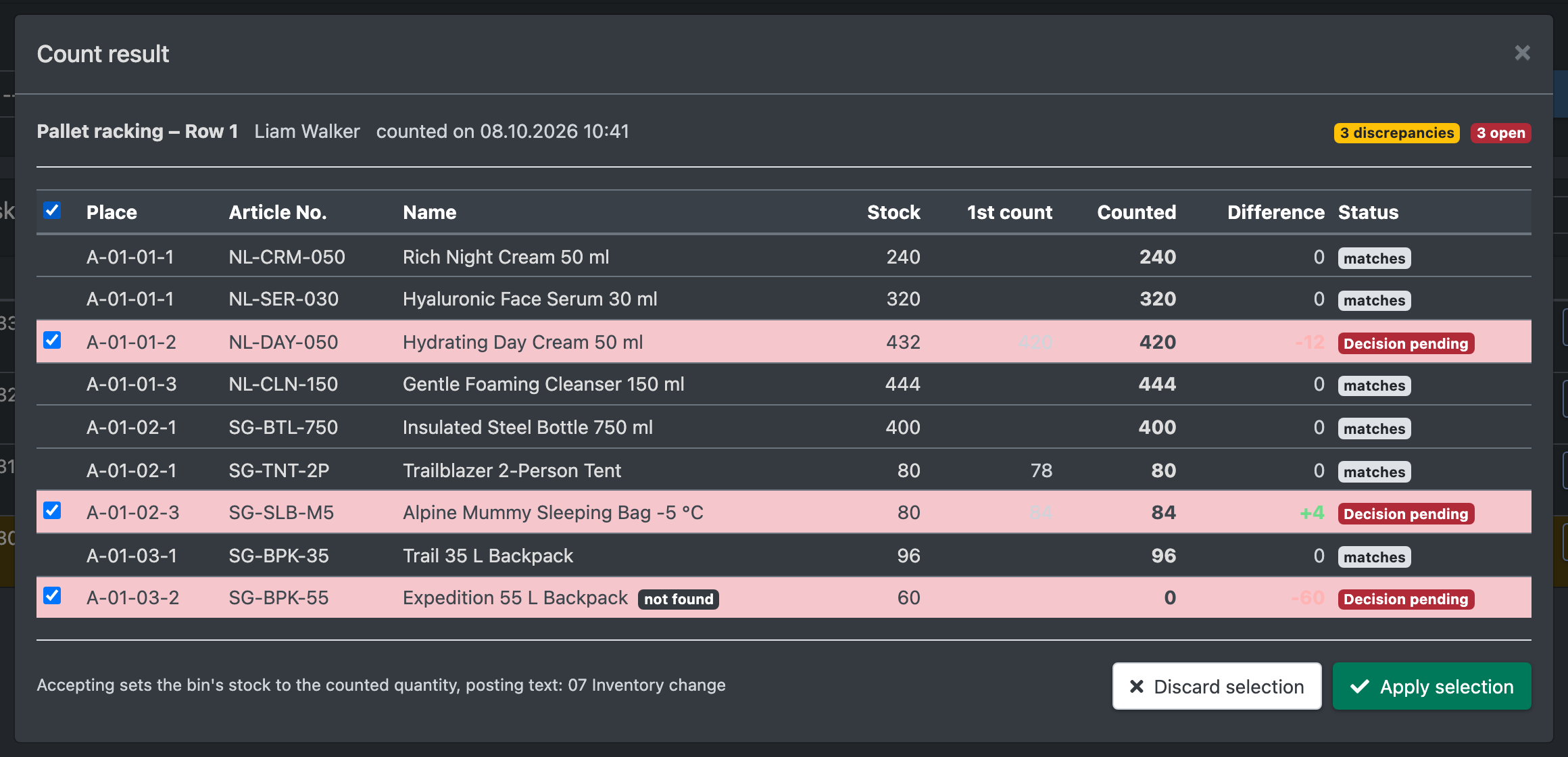Click the 1st count column header

pos(1010,212)
